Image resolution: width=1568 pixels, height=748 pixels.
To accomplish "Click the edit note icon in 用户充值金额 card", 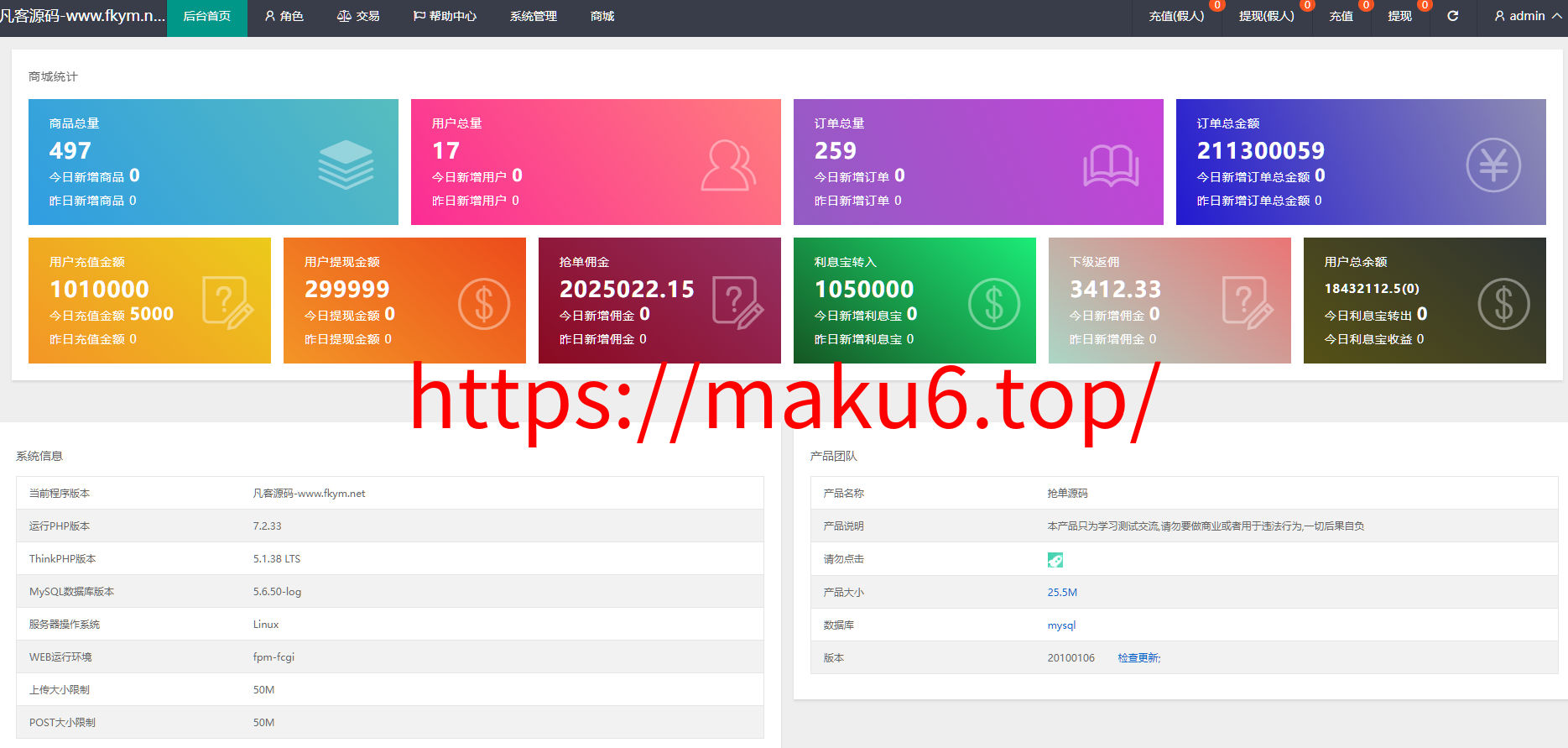I will [227, 302].
